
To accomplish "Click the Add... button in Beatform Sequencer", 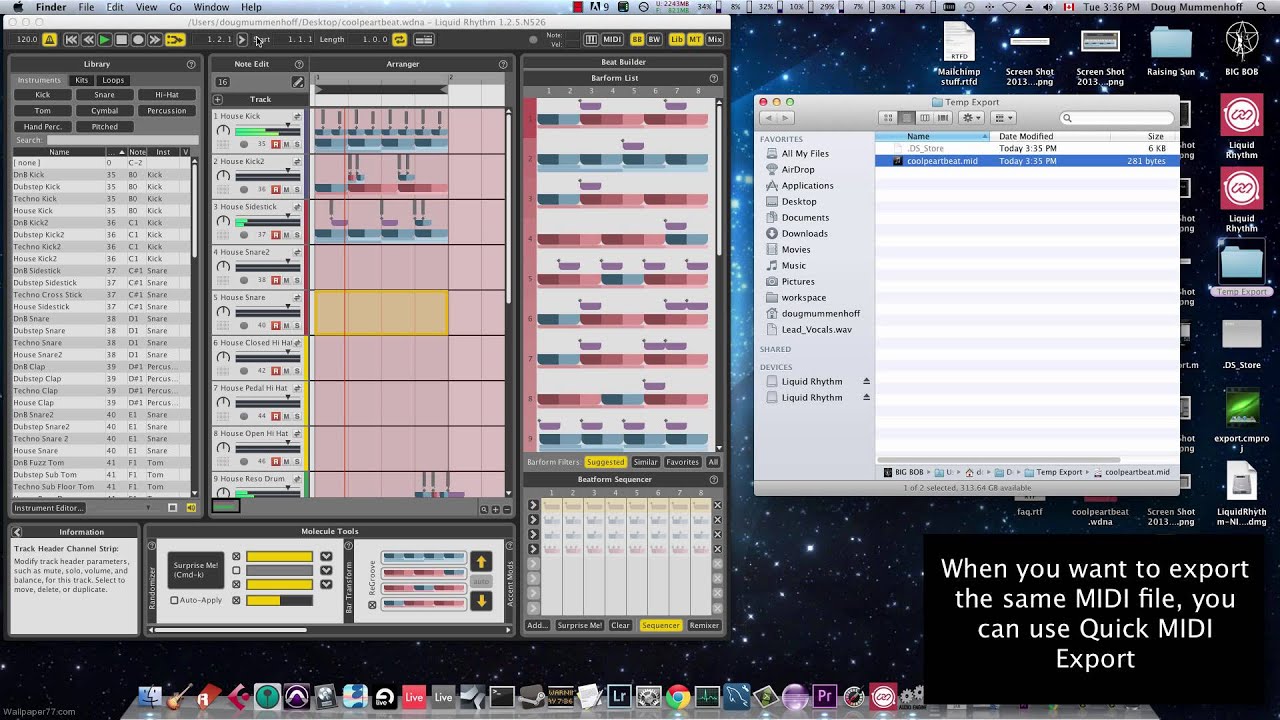I will click(537, 625).
